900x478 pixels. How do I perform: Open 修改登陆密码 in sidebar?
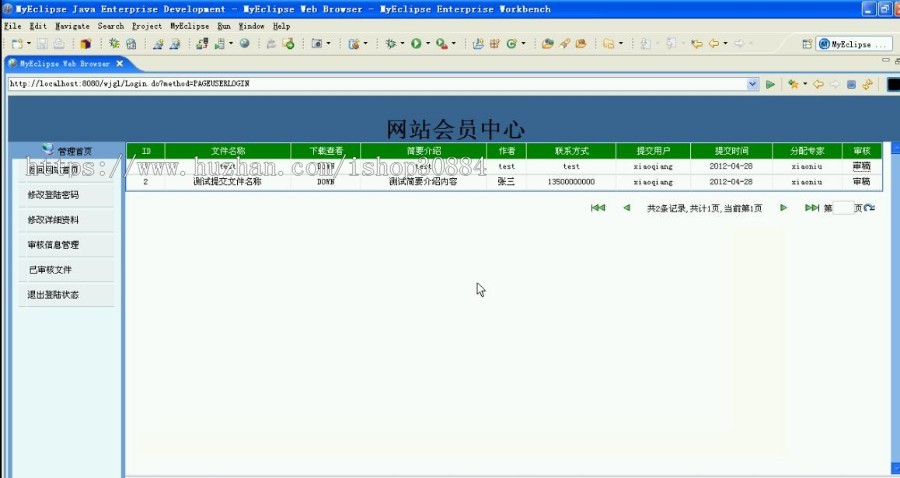click(53, 195)
